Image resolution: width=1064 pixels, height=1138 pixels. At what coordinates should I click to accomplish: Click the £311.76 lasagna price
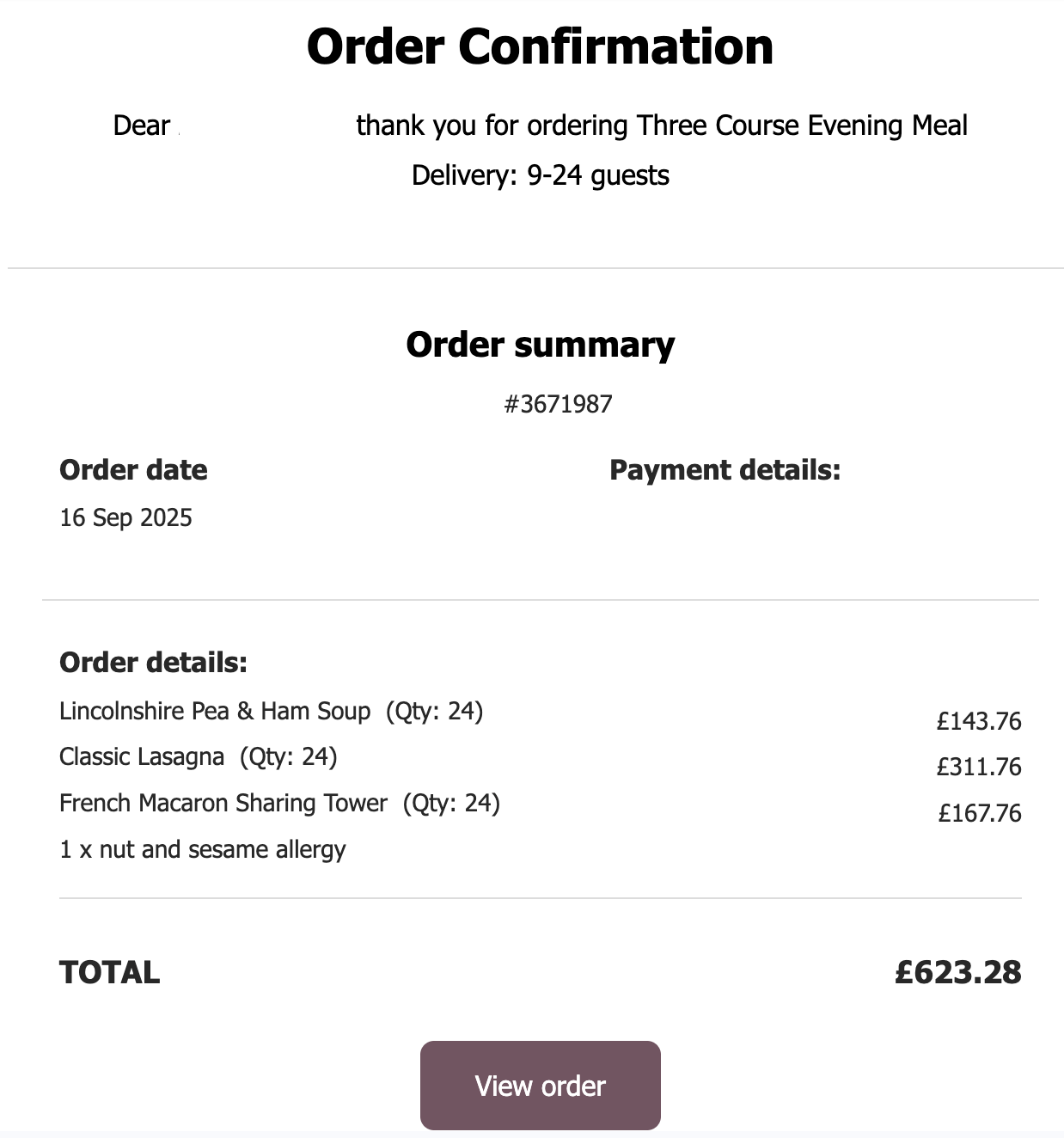click(x=979, y=767)
